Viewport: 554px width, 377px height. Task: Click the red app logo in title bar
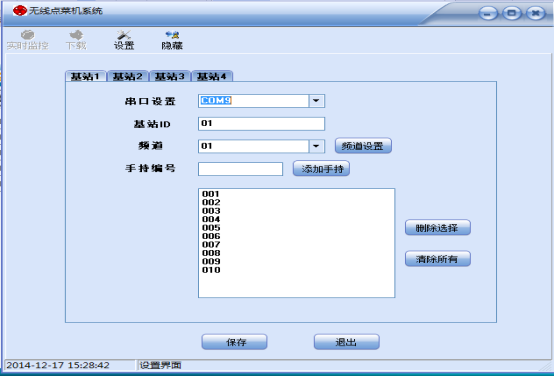click(x=20, y=11)
